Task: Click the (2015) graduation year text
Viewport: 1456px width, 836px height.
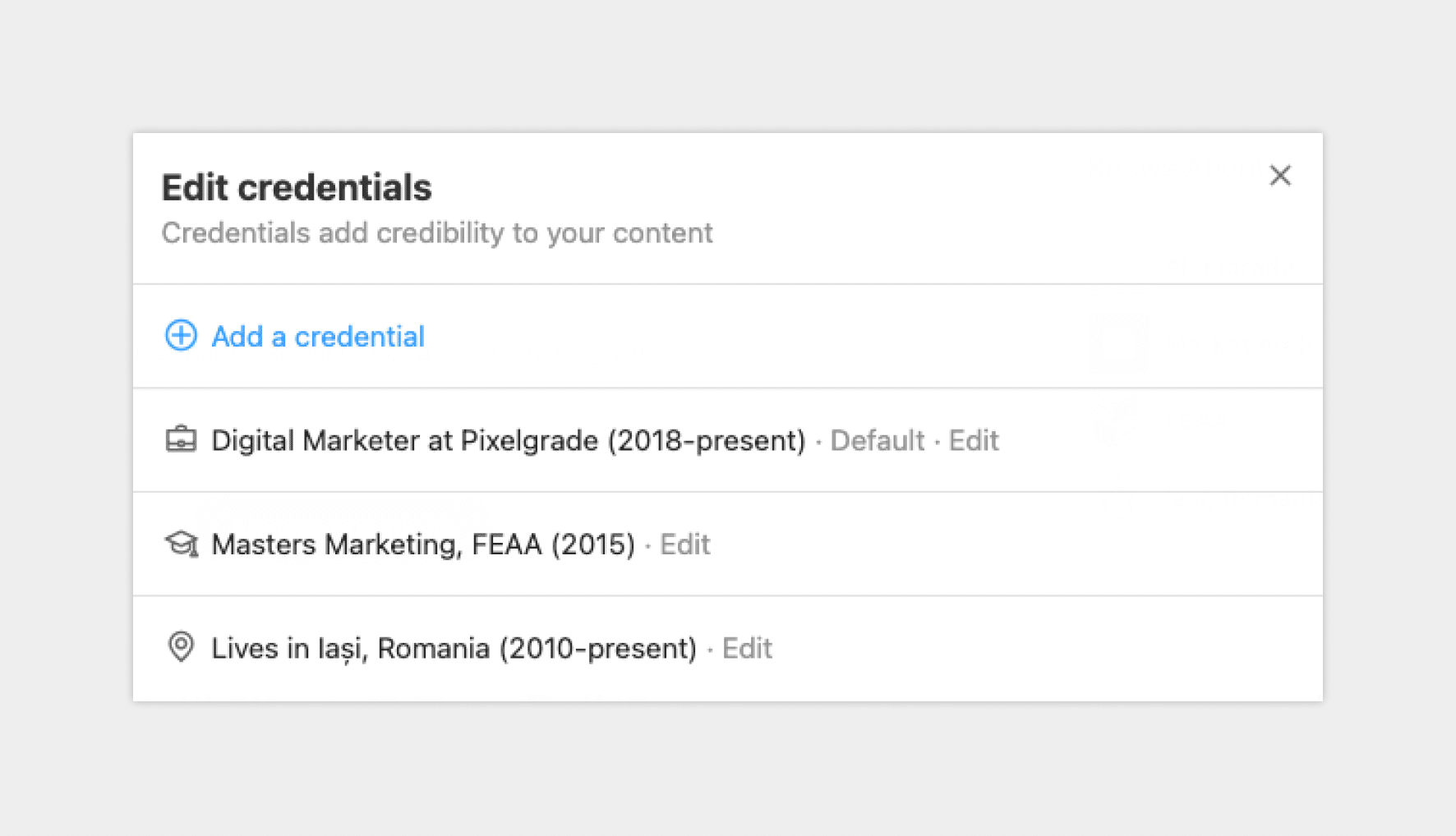Action: point(593,544)
